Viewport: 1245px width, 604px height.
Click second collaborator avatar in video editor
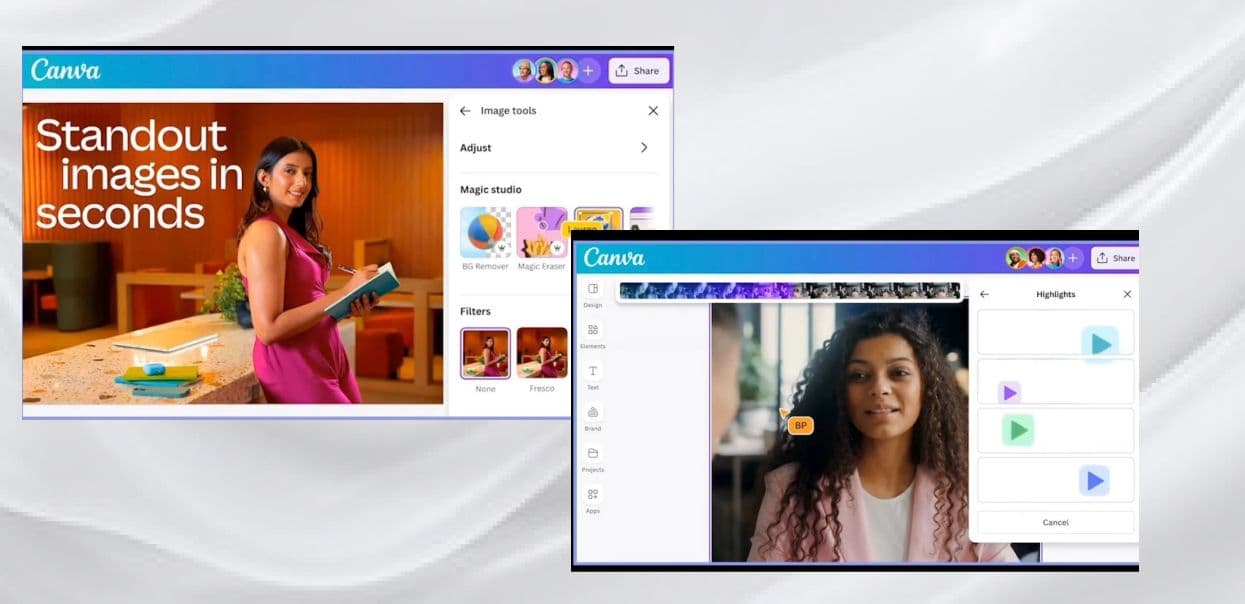[x=1035, y=258]
